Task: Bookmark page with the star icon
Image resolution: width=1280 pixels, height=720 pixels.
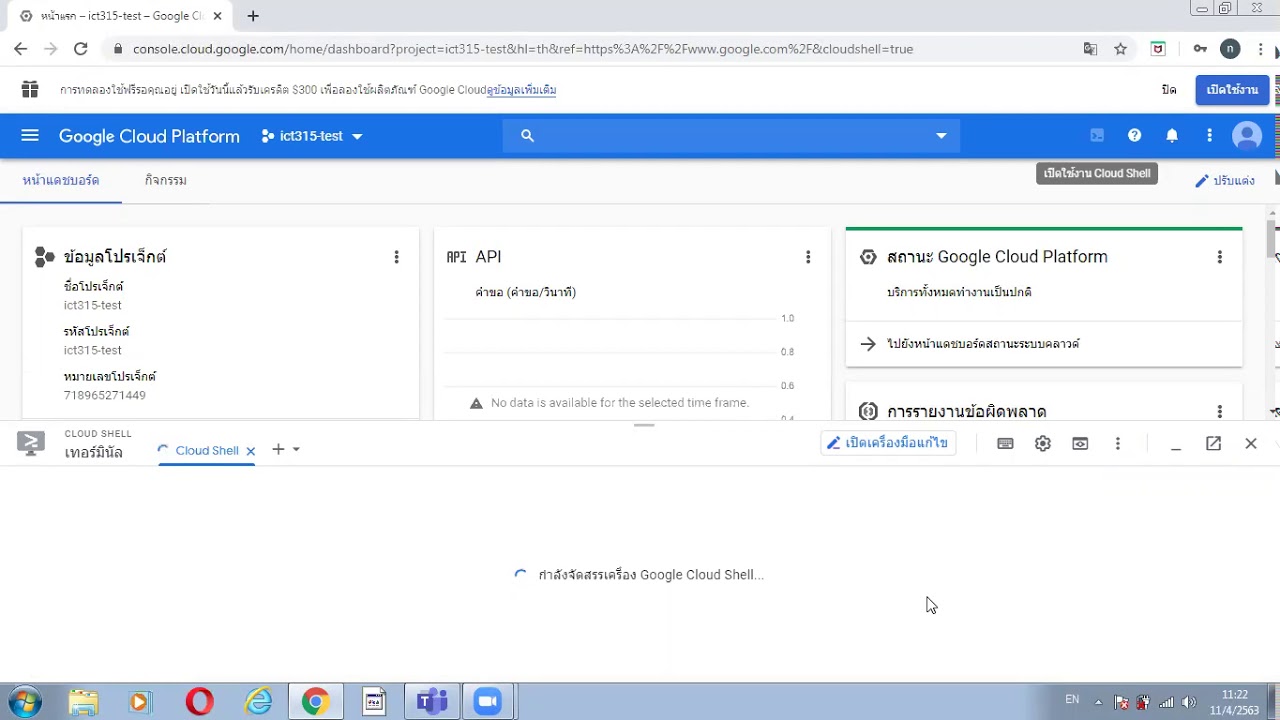Action: pyautogui.click(x=1121, y=49)
